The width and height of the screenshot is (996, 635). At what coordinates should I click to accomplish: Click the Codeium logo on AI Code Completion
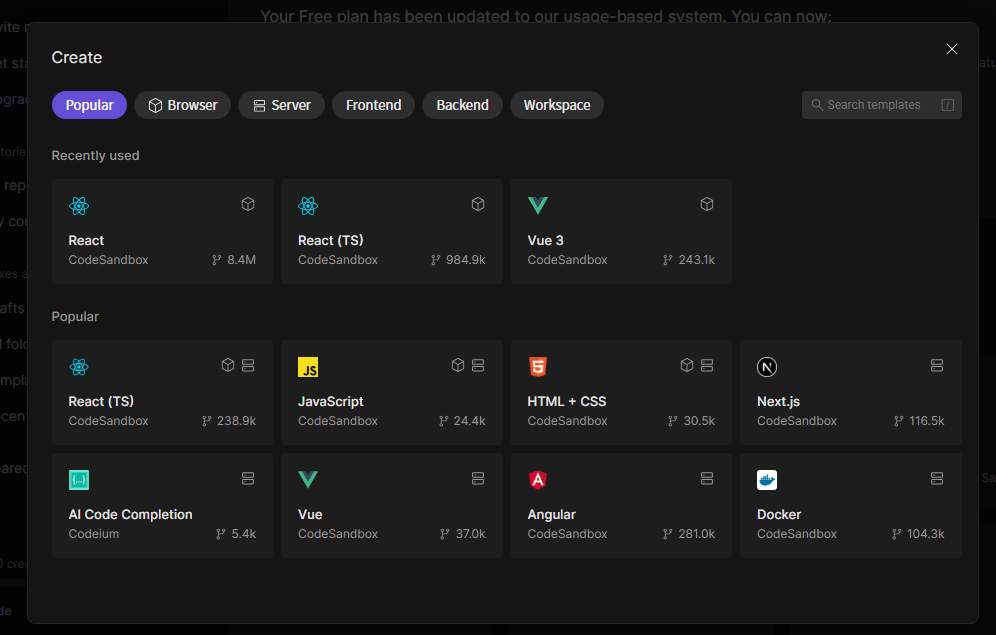pyautogui.click(x=79, y=479)
